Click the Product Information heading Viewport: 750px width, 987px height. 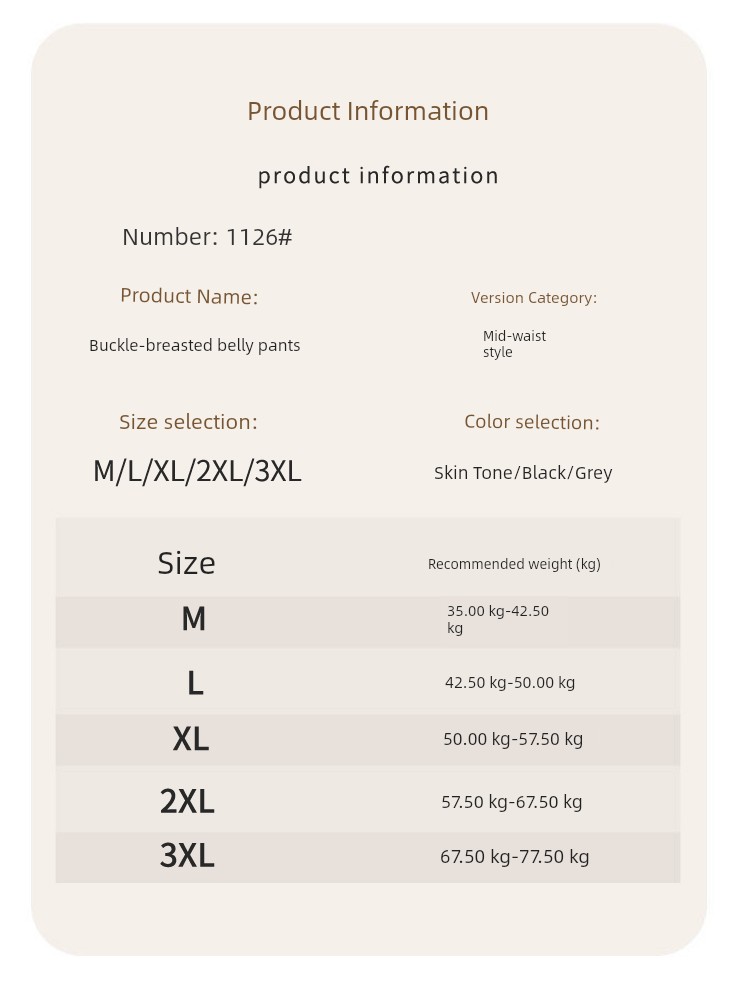[368, 111]
